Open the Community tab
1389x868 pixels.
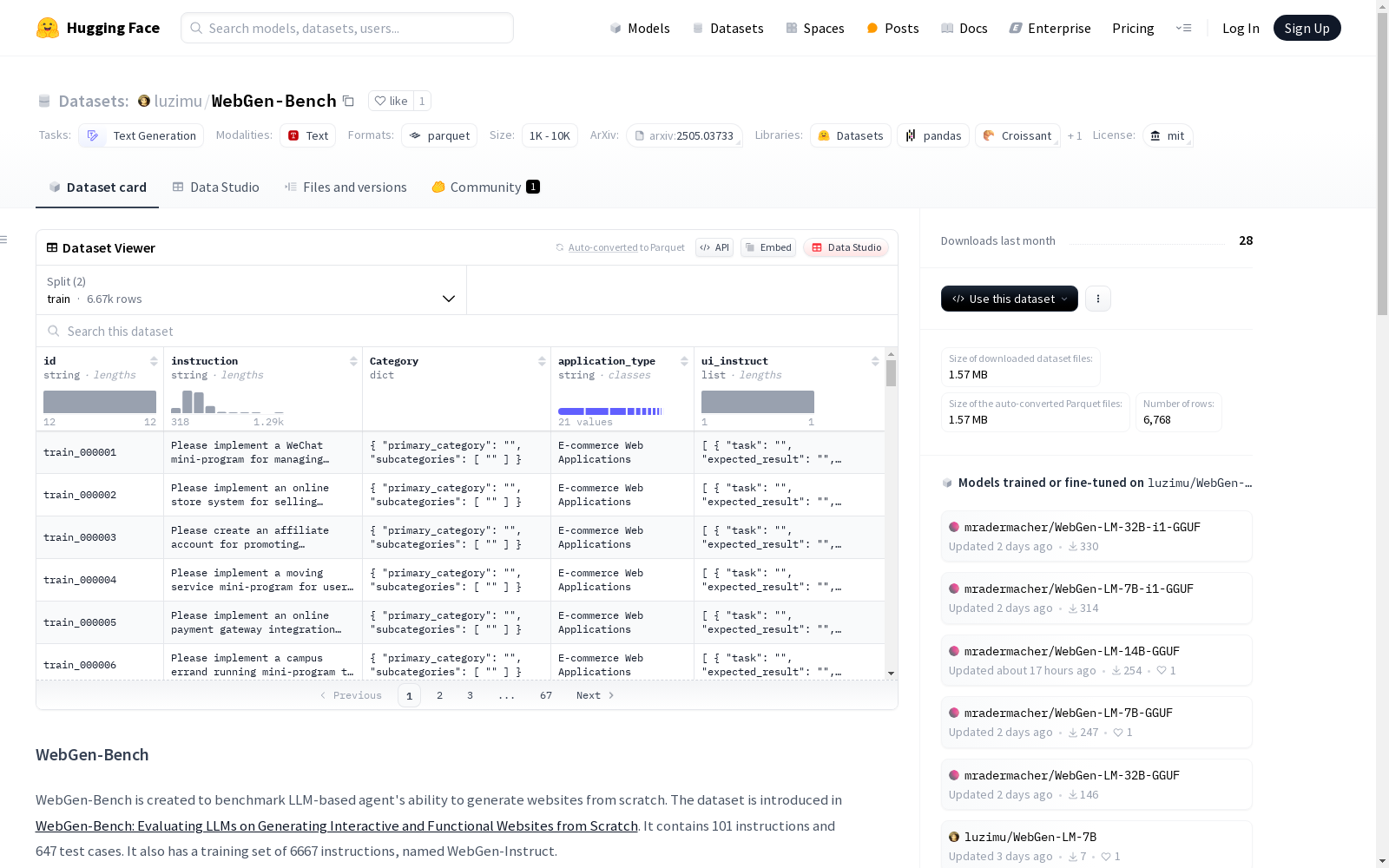point(486,187)
